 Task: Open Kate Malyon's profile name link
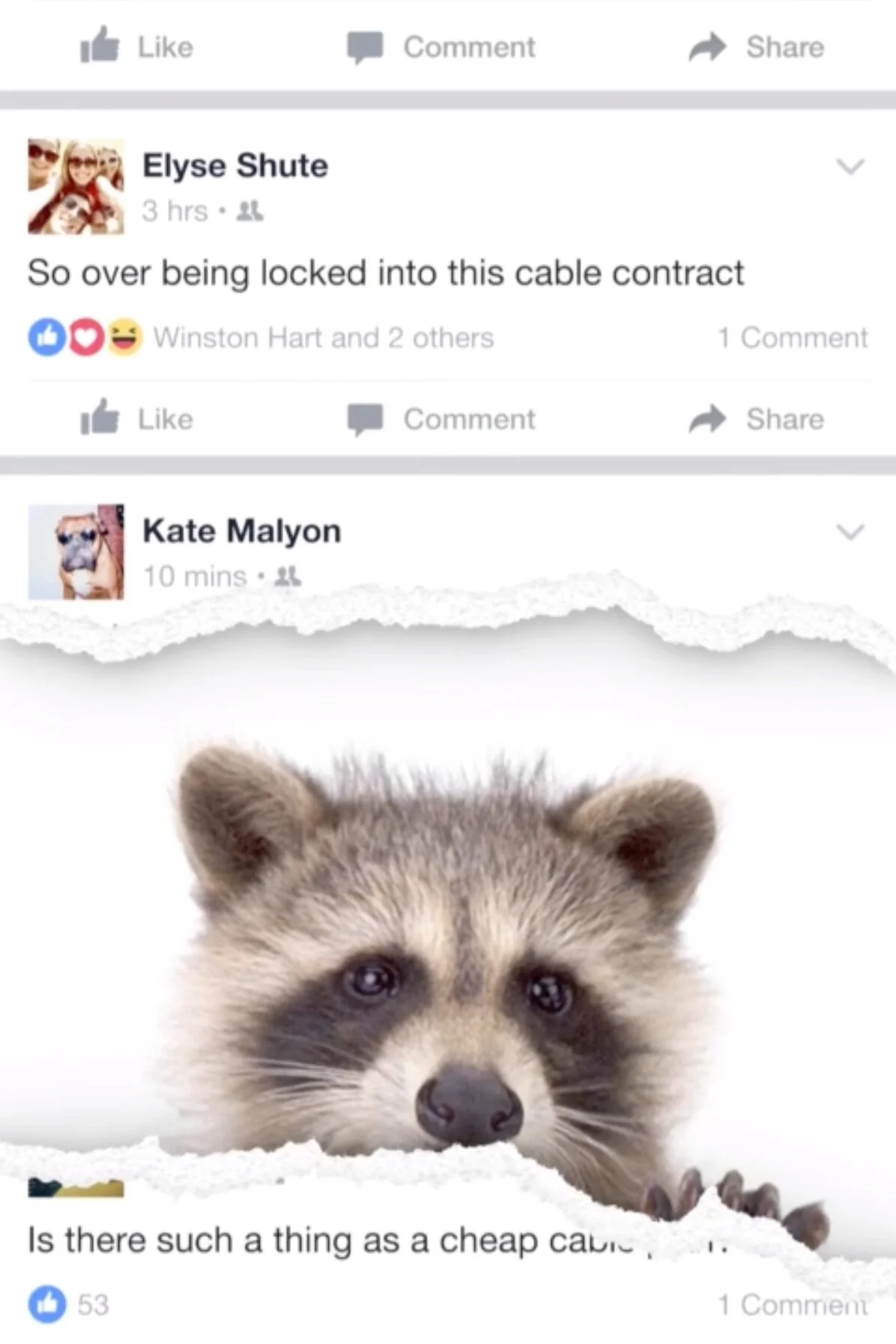pos(242,531)
